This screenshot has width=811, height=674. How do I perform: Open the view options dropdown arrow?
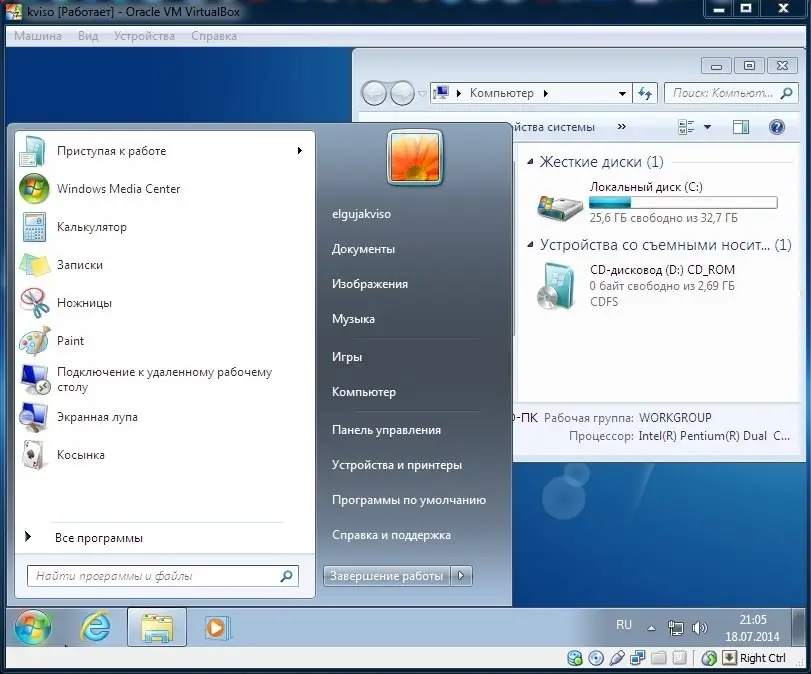point(708,127)
